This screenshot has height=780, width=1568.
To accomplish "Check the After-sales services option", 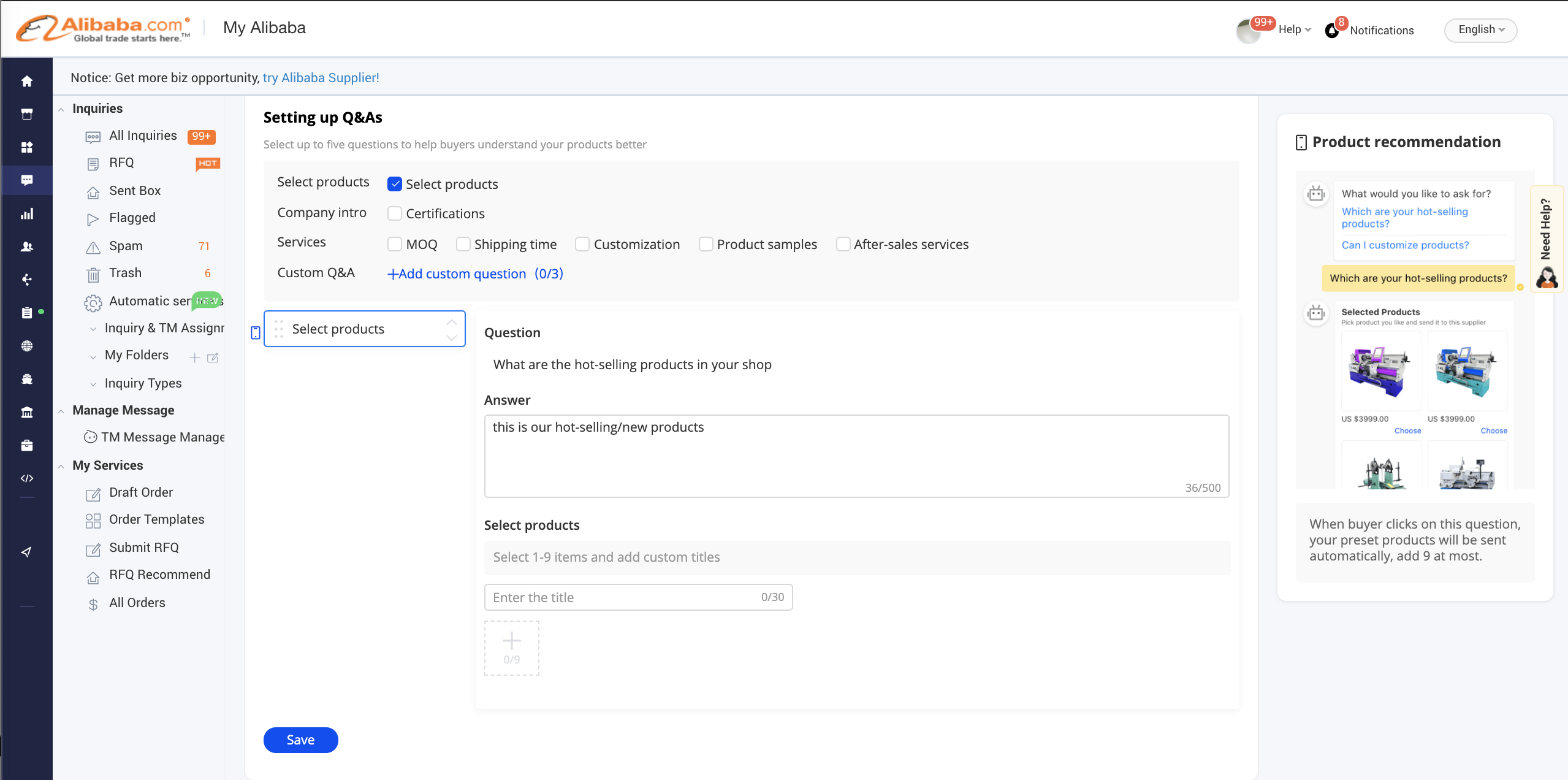I will click(843, 244).
